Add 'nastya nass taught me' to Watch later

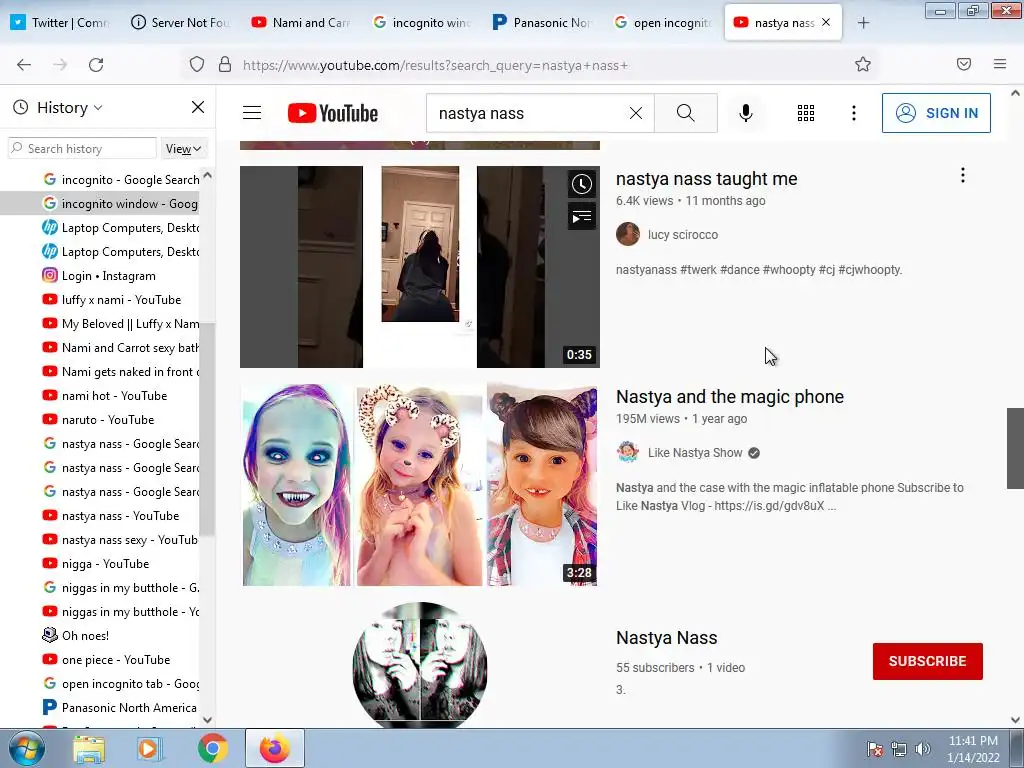581,184
